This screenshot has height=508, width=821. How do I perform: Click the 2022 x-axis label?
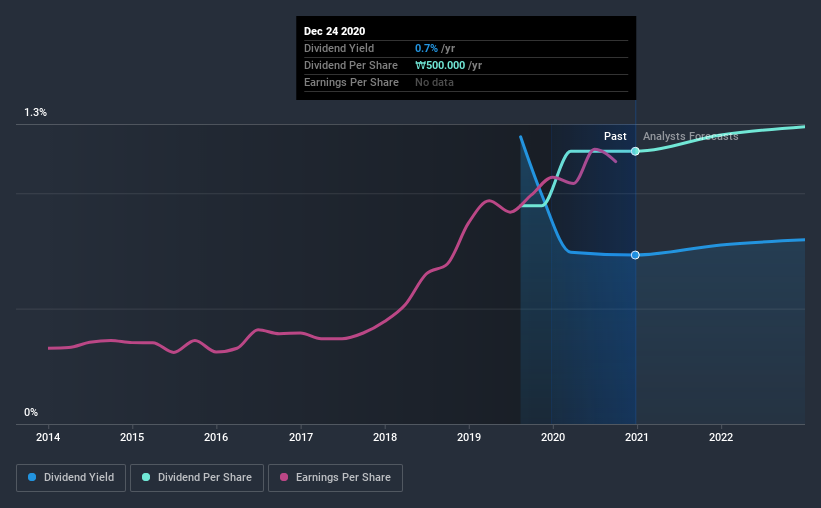pos(721,437)
